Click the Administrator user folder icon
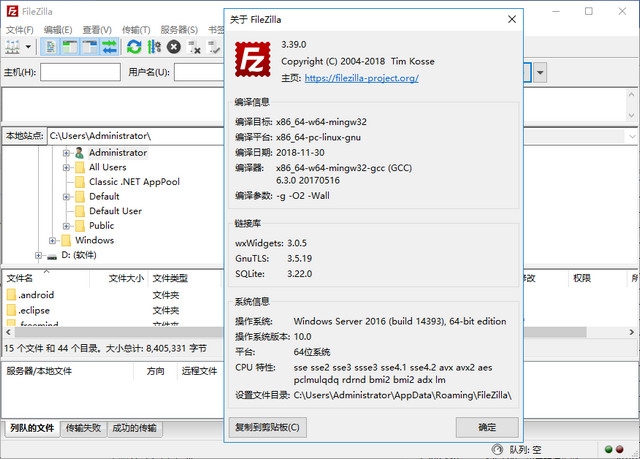This screenshot has height=459, width=640. coord(79,153)
